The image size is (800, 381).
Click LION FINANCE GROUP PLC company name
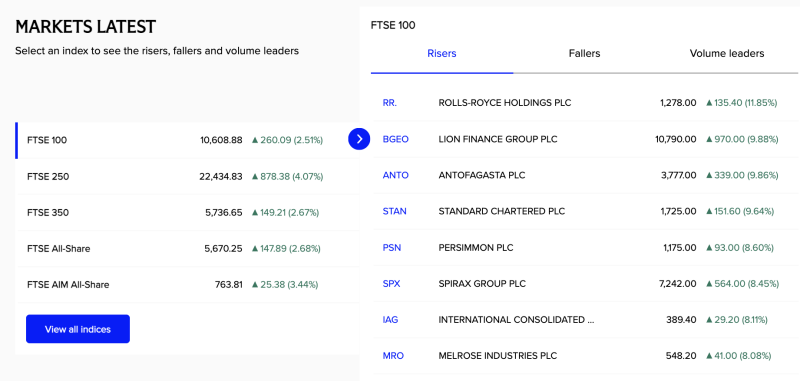pos(498,139)
